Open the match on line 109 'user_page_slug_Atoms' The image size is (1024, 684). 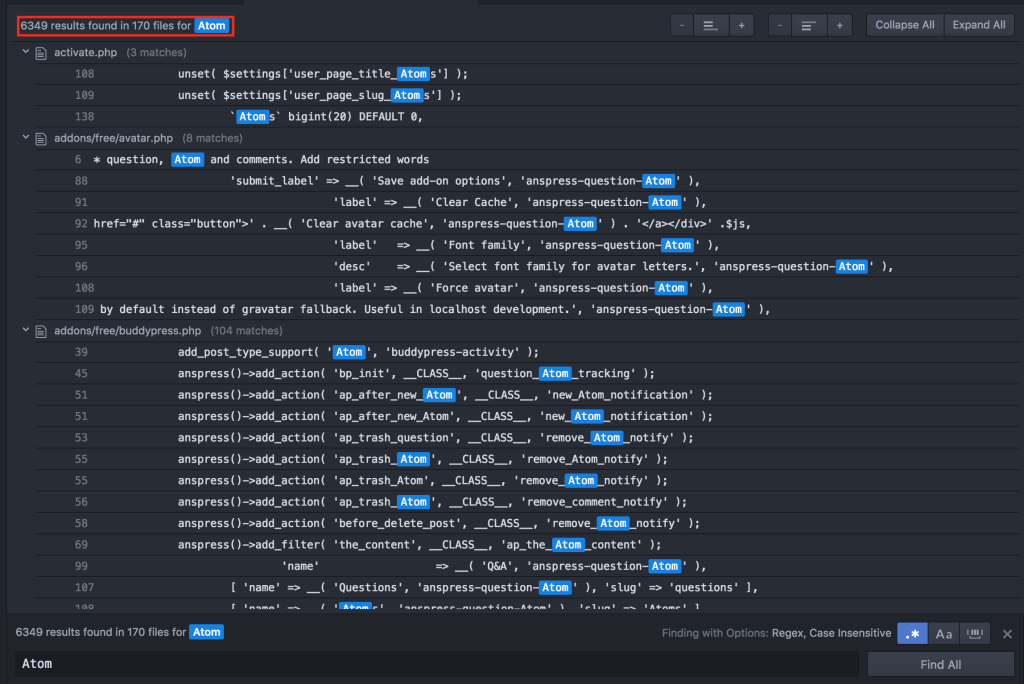[527, 95]
